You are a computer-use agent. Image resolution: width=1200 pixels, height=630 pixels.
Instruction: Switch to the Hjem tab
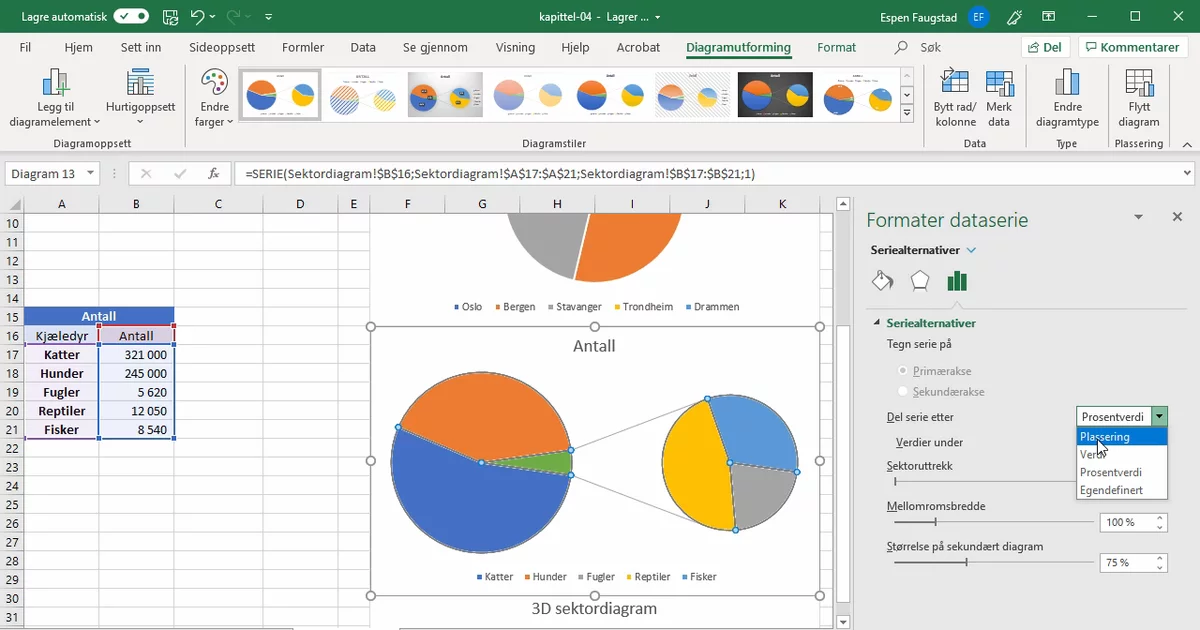coord(78,47)
